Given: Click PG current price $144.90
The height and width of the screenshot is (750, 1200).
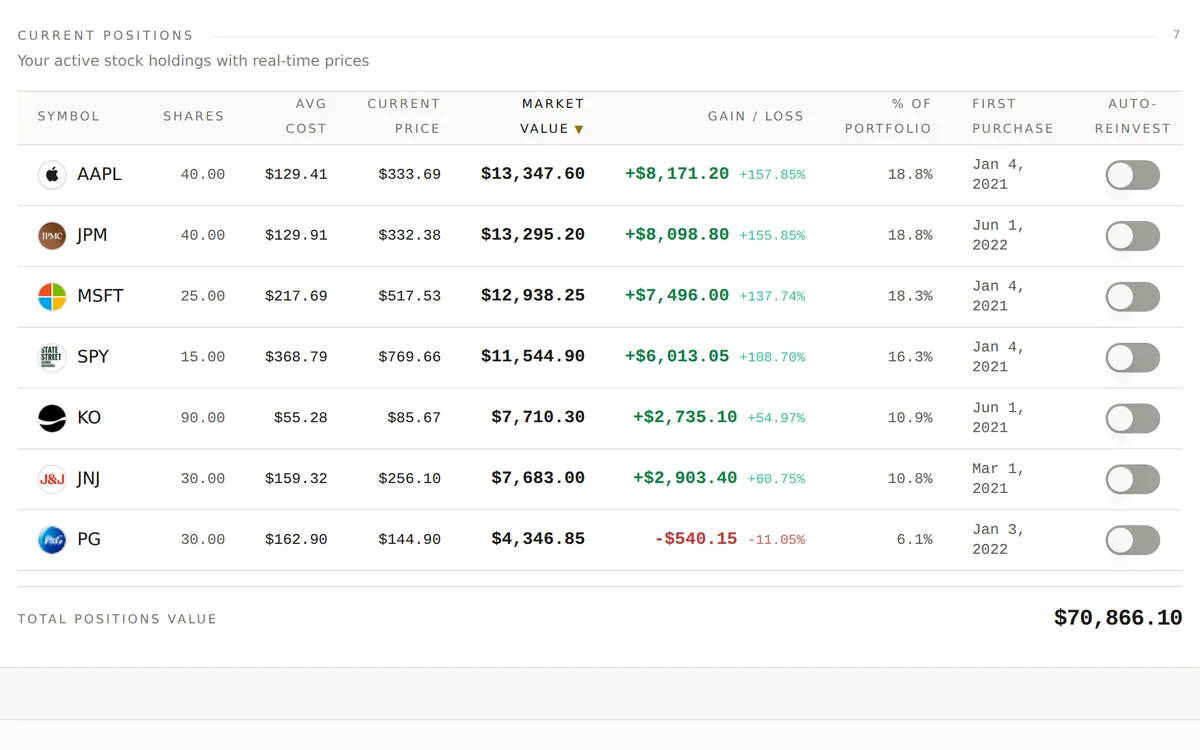Looking at the screenshot, I should coord(410,541).
